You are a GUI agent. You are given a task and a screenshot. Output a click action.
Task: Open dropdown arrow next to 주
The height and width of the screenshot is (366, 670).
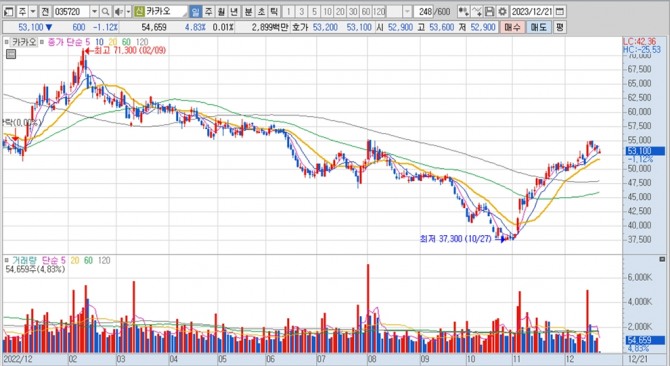click(33, 12)
